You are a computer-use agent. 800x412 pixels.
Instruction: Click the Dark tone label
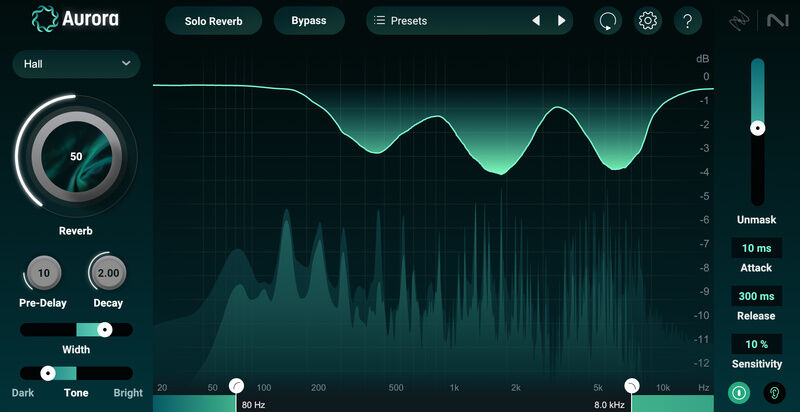click(x=22, y=393)
